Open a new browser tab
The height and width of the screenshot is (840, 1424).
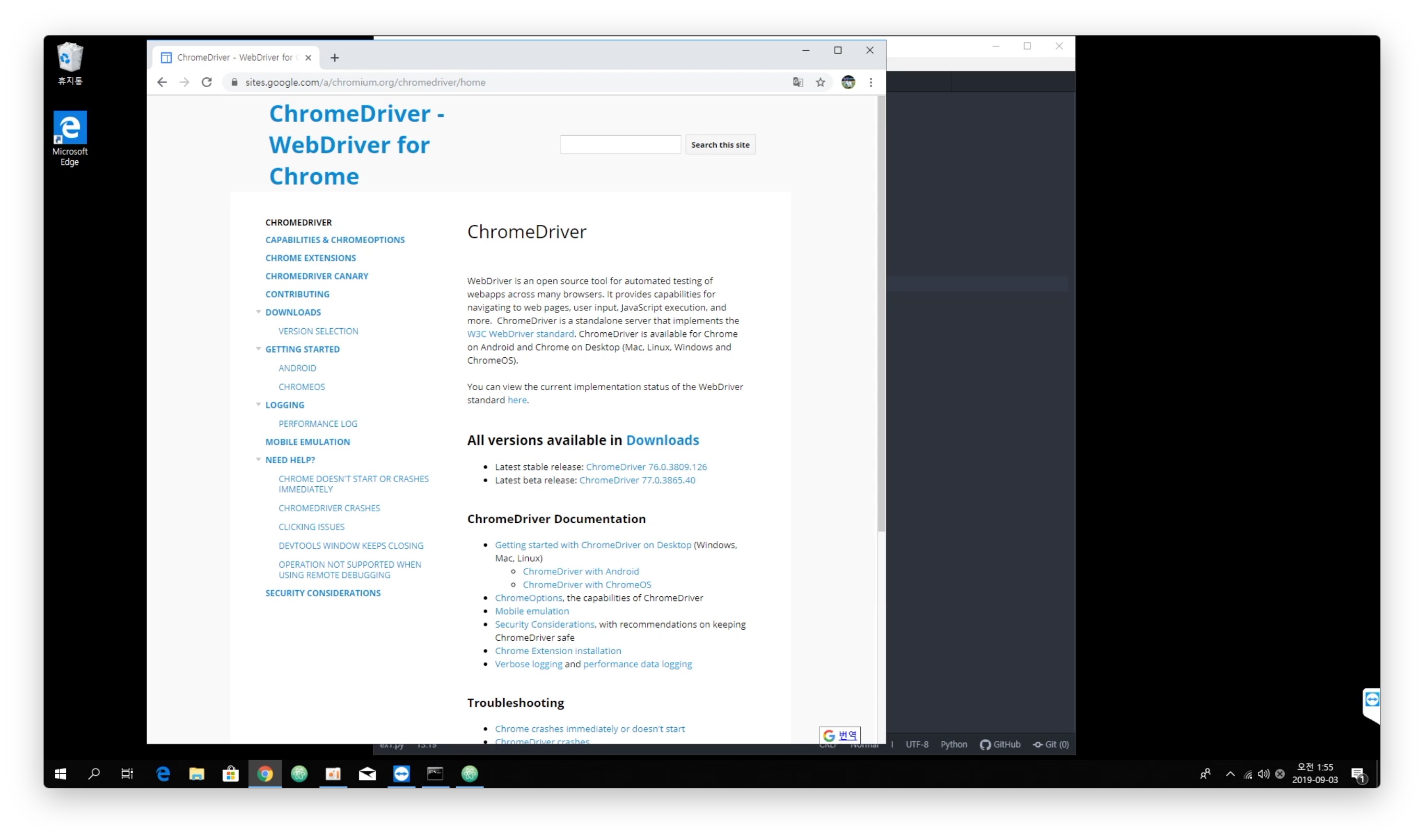point(335,58)
